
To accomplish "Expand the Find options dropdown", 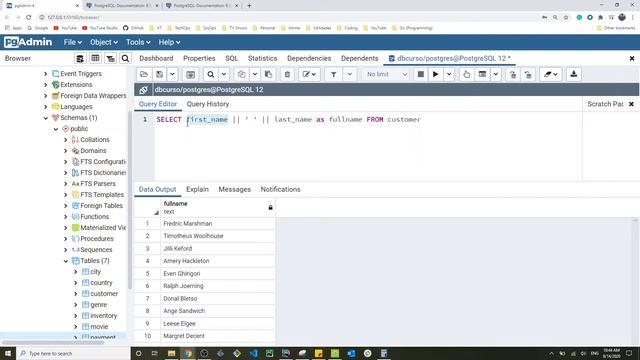I will (x=224, y=74).
